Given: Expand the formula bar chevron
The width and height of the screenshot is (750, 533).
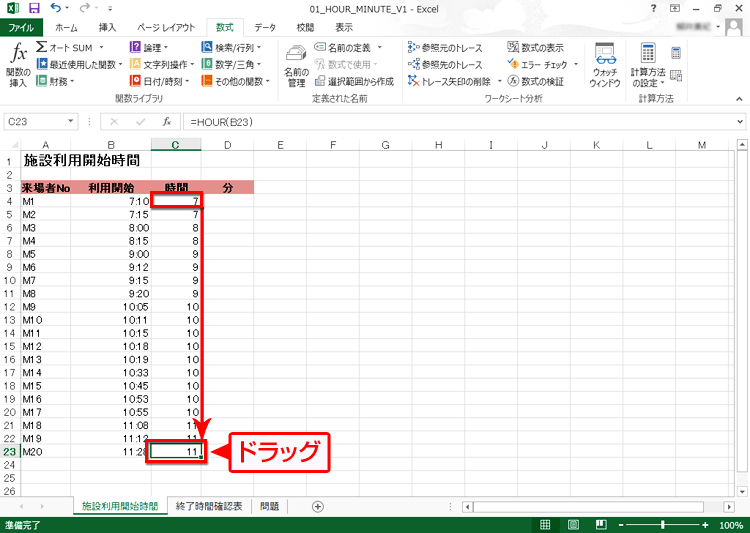Looking at the screenshot, I should pos(740,122).
